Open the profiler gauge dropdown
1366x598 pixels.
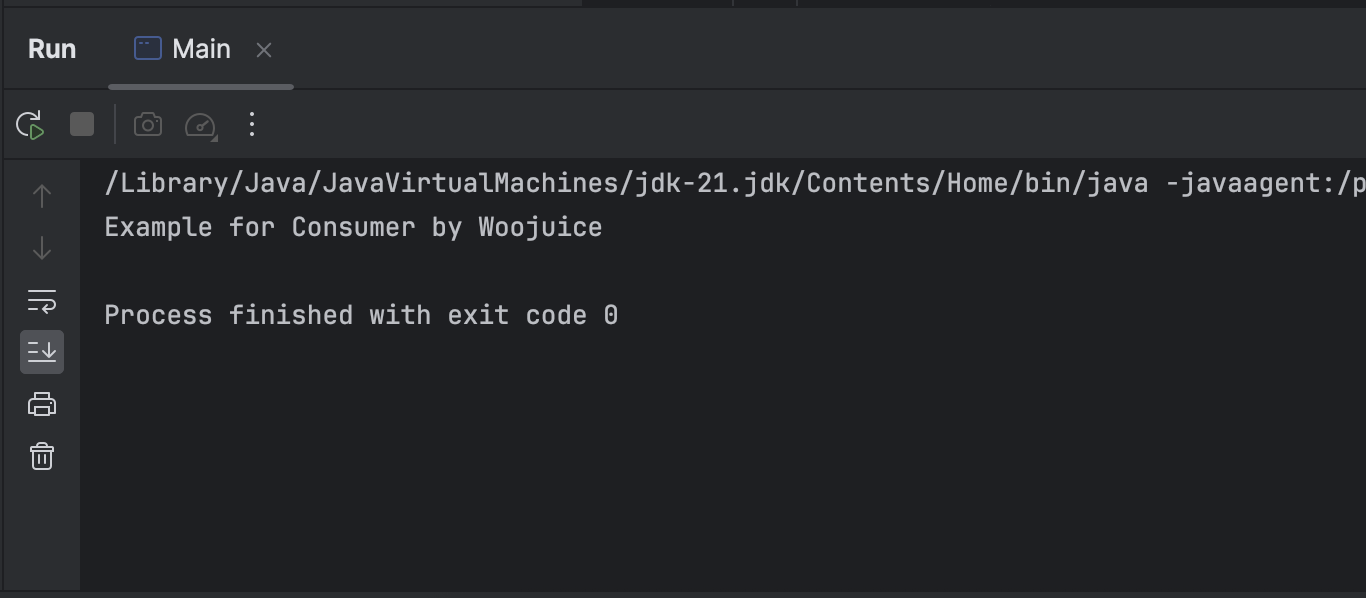click(201, 125)
